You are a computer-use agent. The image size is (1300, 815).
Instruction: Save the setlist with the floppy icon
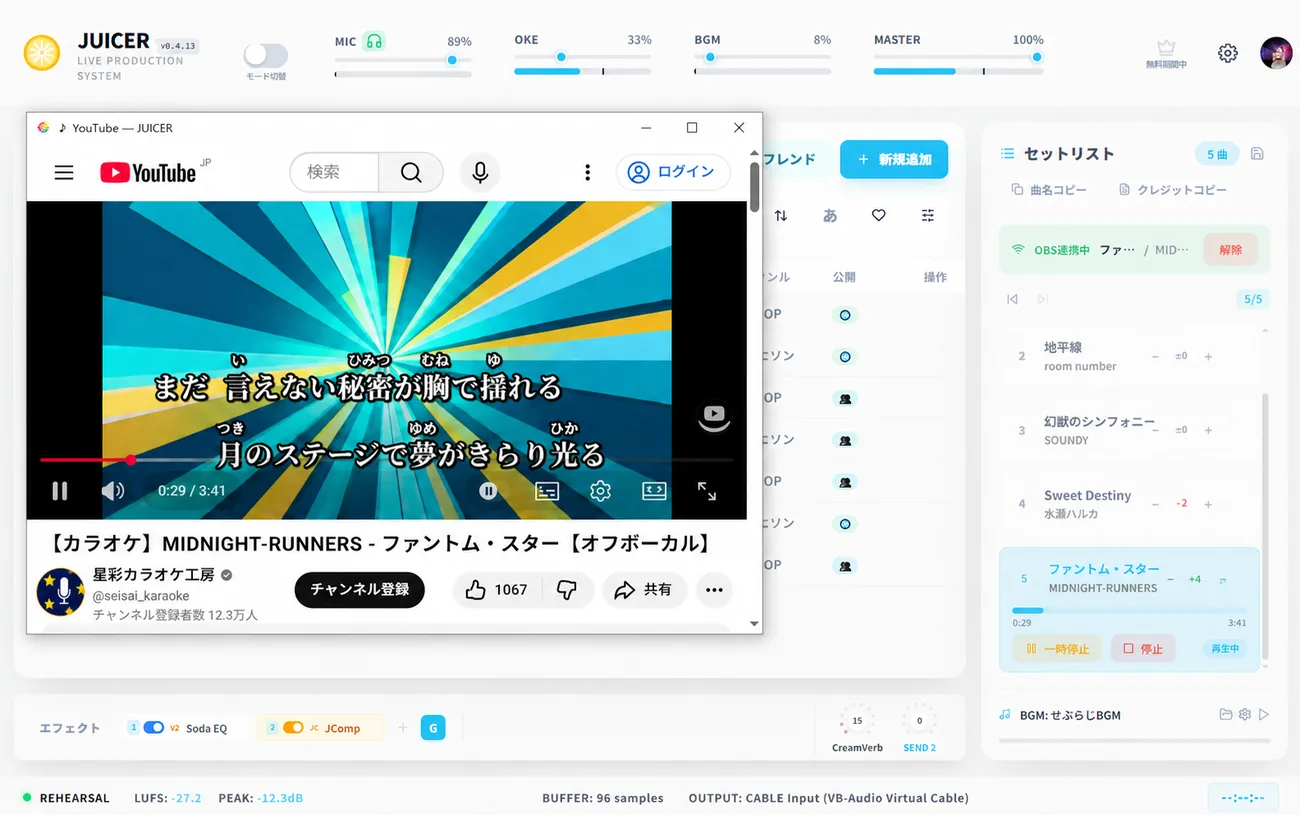click(1257, 153)
